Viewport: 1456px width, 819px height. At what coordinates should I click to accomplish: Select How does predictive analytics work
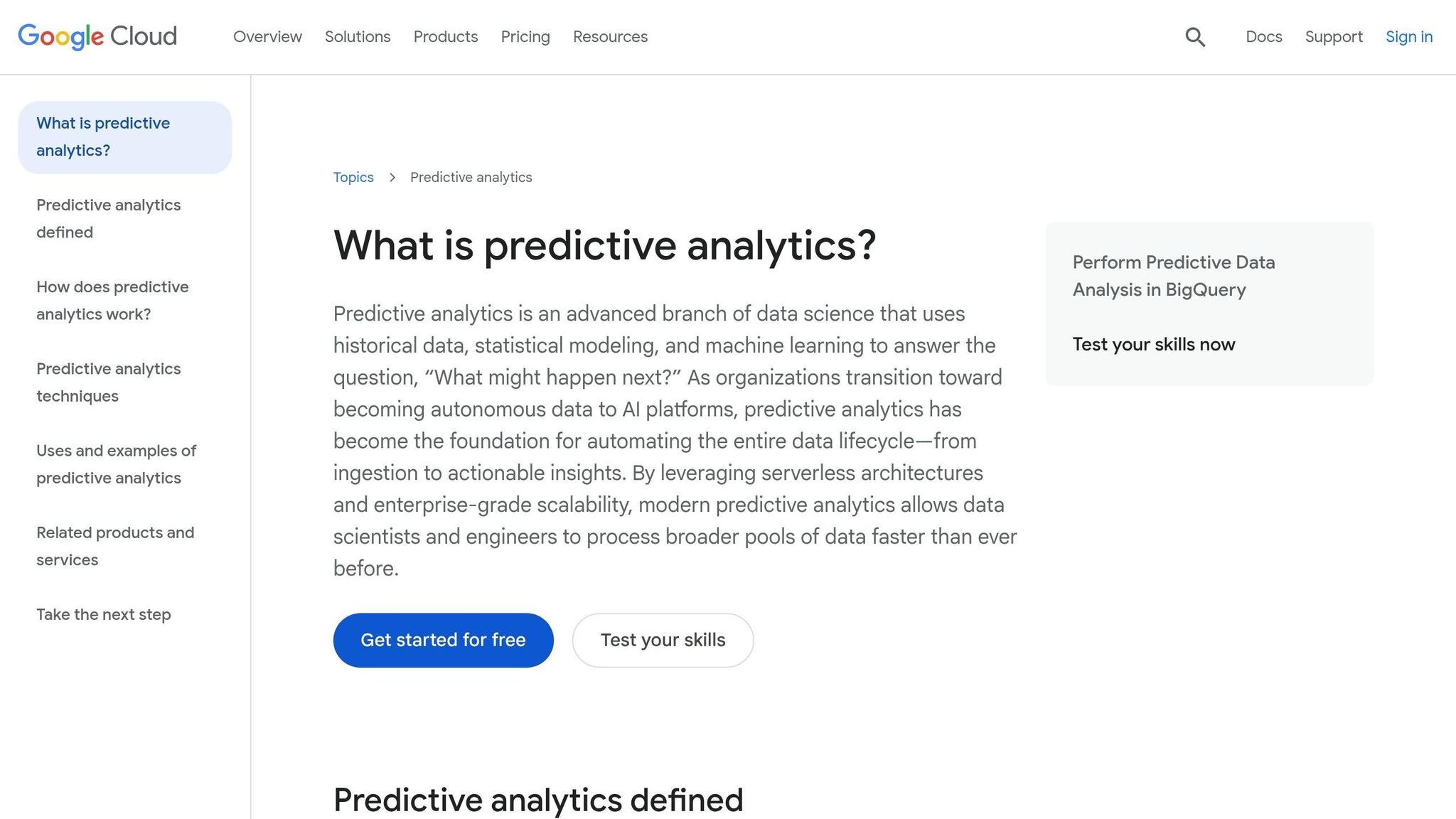[112, 300]
